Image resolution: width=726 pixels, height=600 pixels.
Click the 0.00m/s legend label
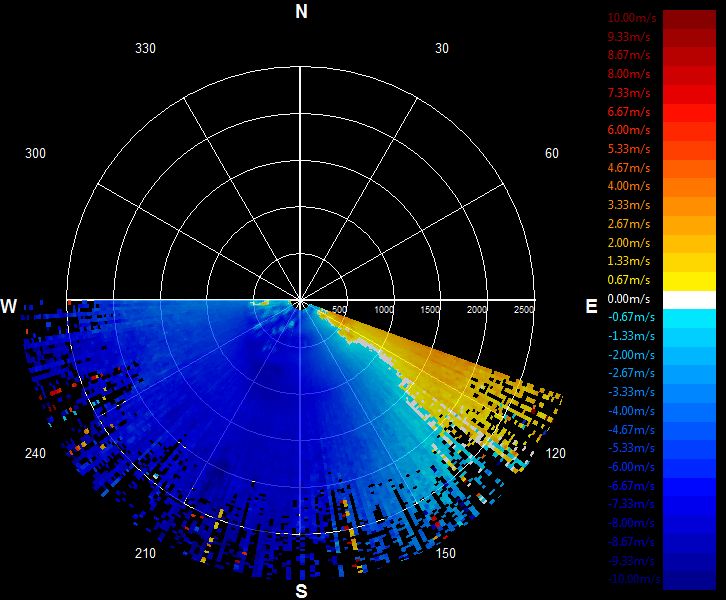coord(629,299)
